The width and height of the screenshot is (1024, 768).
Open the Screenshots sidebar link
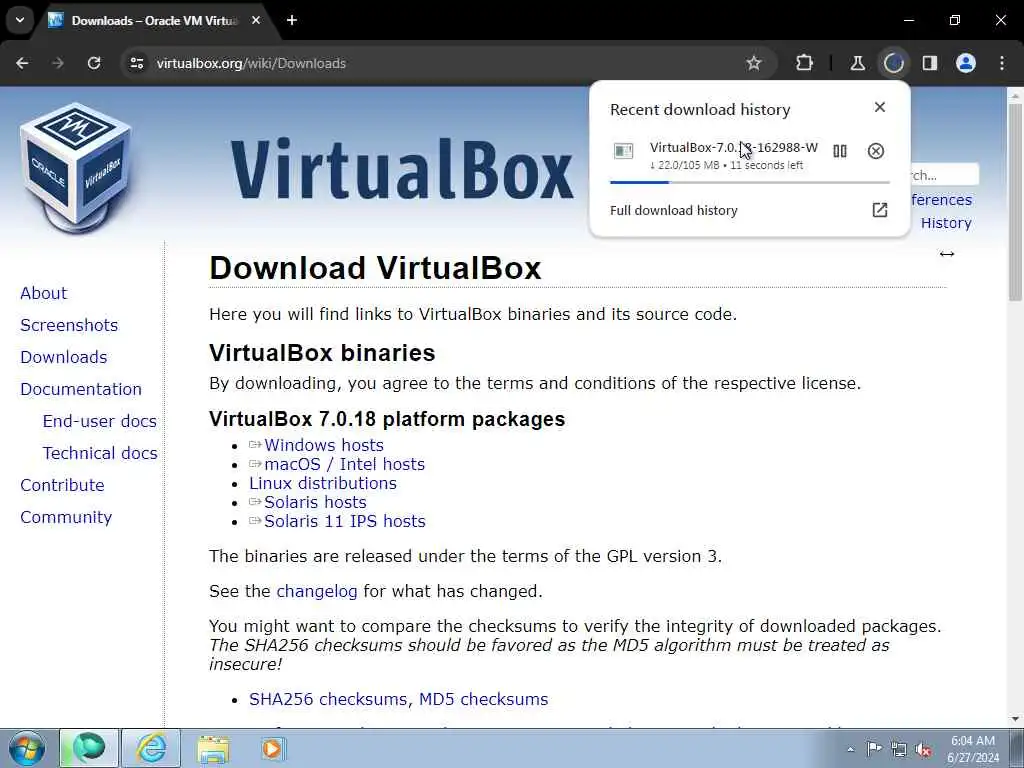coord(69,325)
